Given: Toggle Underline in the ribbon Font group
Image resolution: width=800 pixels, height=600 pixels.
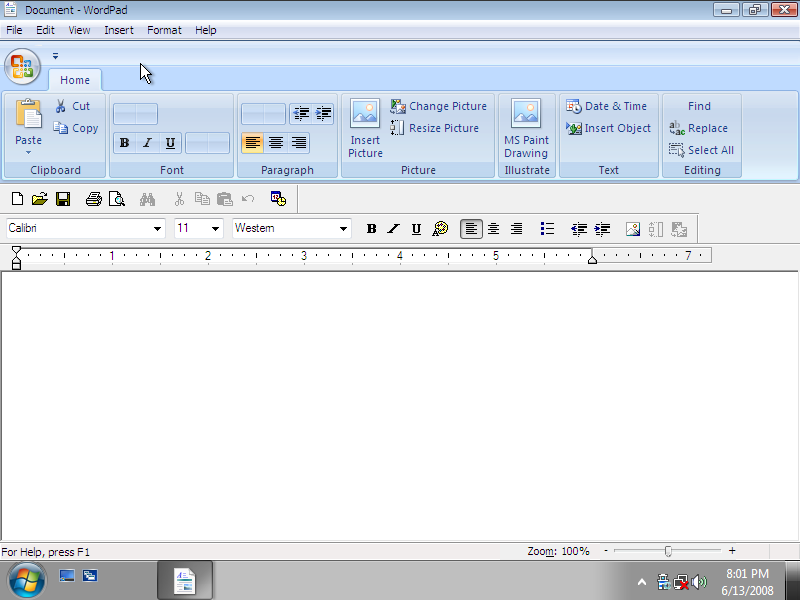Looking at the screenshot, I should click(170, 143).
